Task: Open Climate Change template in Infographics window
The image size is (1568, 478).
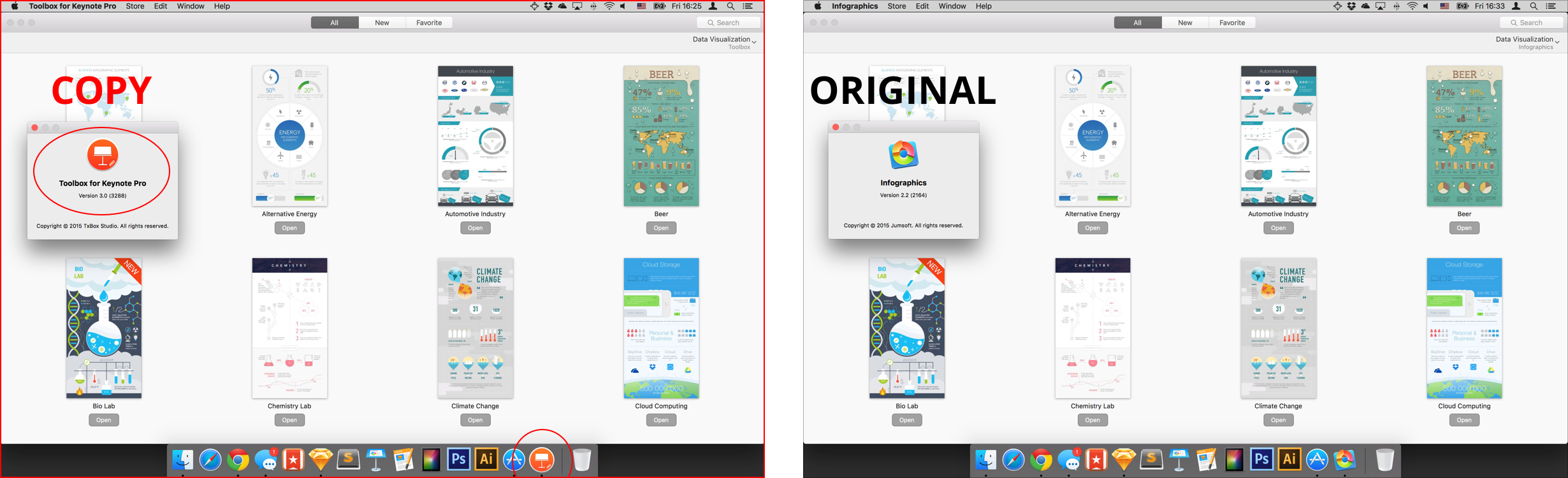Action: coord(1279,420)
